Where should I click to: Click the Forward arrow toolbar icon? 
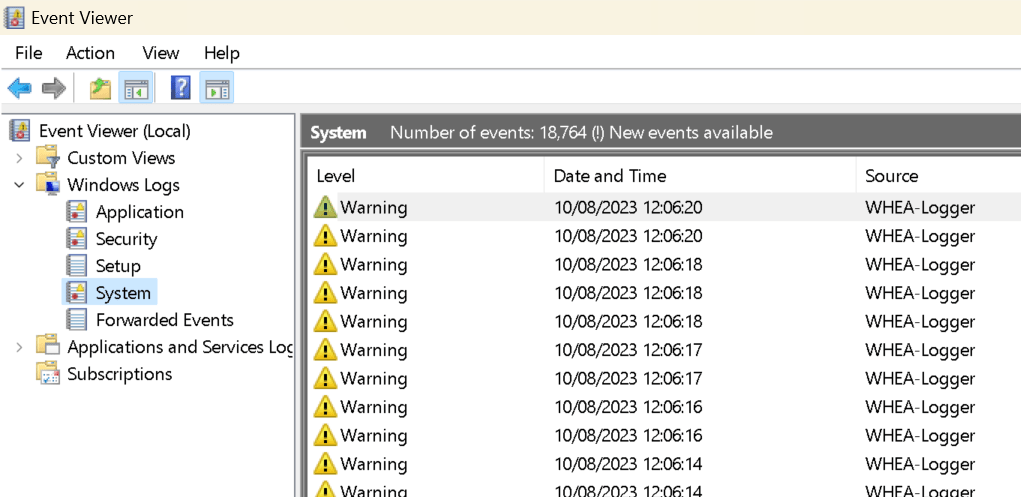pos(54,88)
